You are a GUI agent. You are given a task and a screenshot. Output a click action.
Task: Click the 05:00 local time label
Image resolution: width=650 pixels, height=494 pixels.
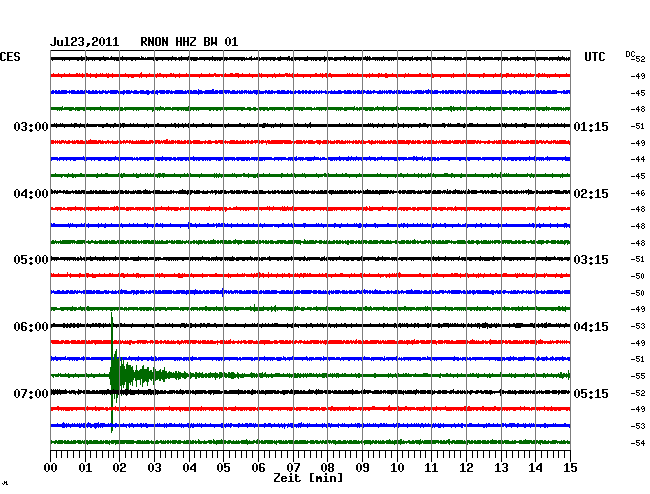point(31,260)
